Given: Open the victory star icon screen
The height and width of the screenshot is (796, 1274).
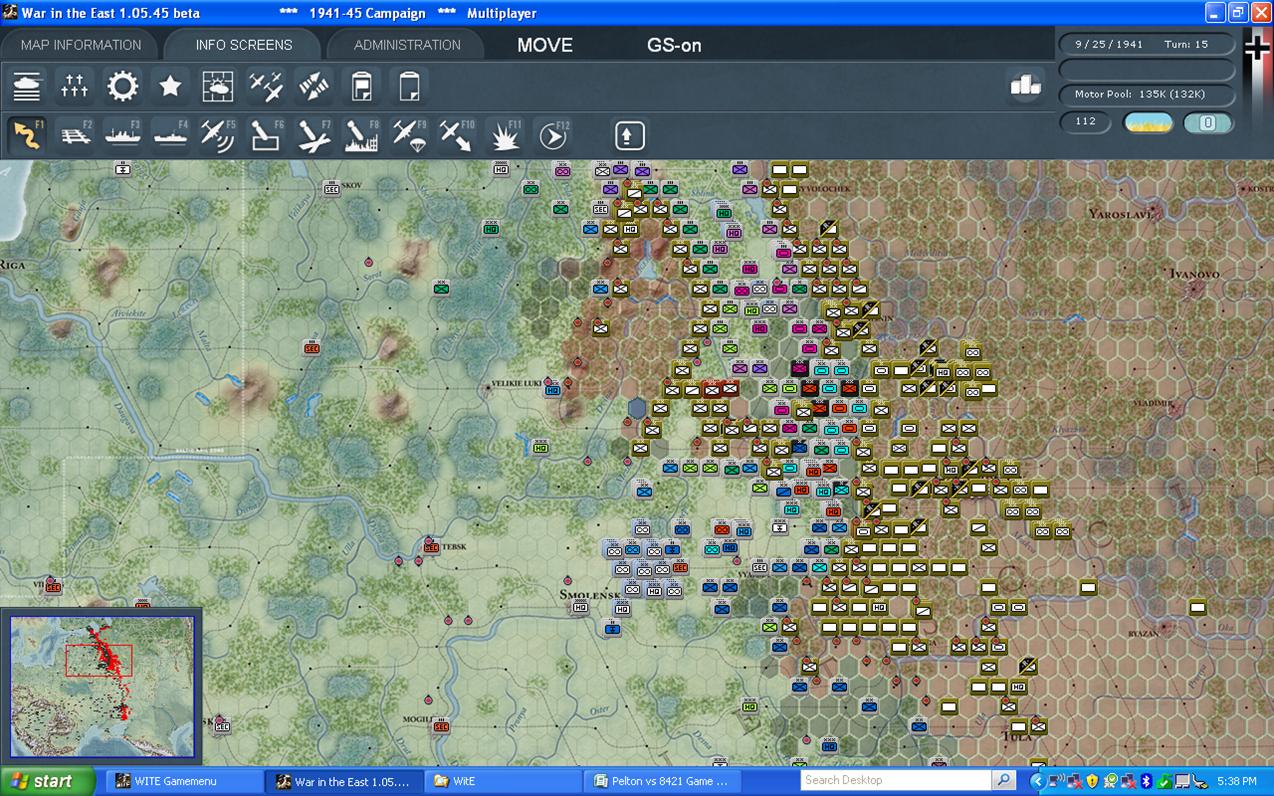Looking at the screenshot, I should point(170,87).
